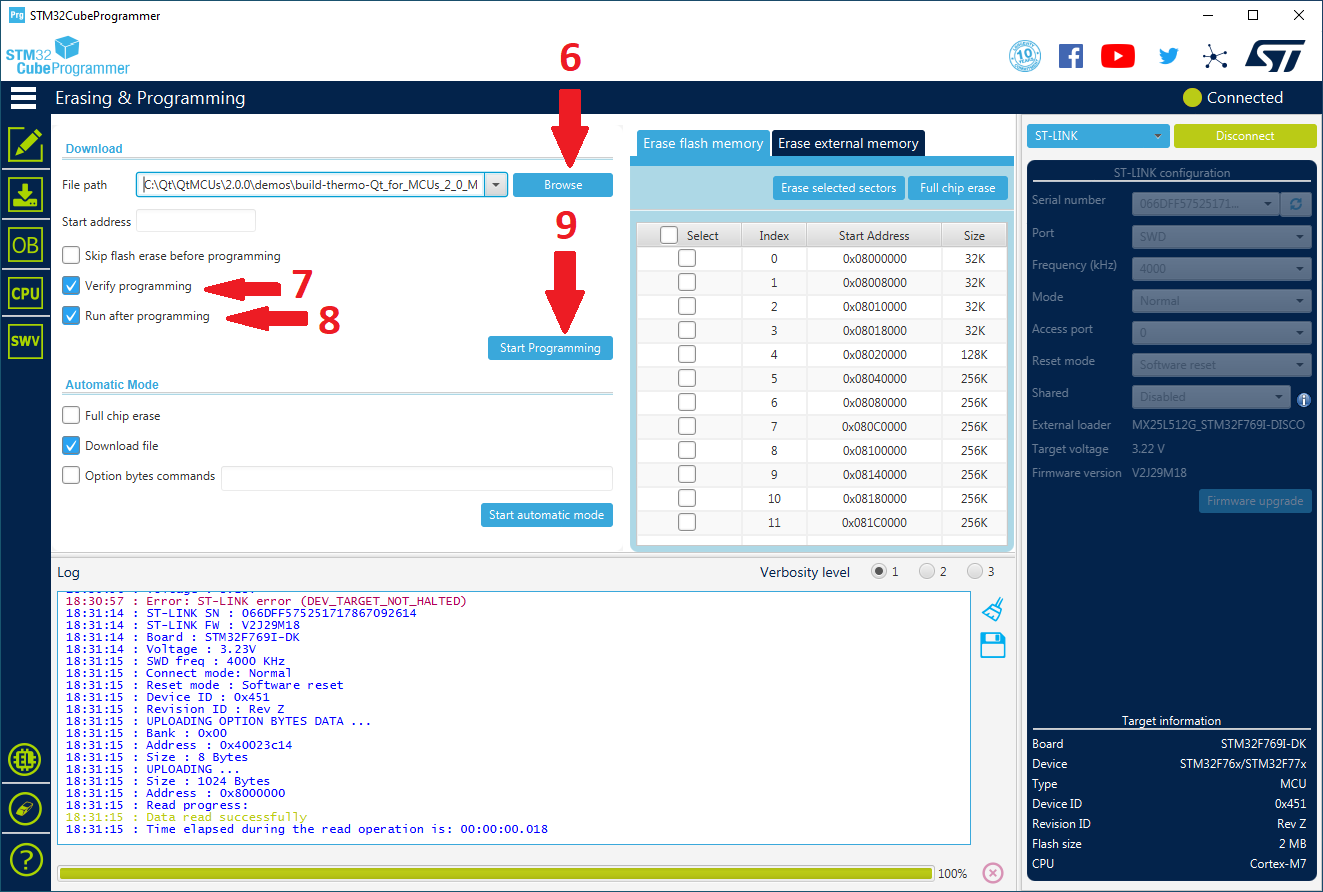The image size is (1323, 892).
Task: Open the SWV viewer panel
Action: (25, 341)
